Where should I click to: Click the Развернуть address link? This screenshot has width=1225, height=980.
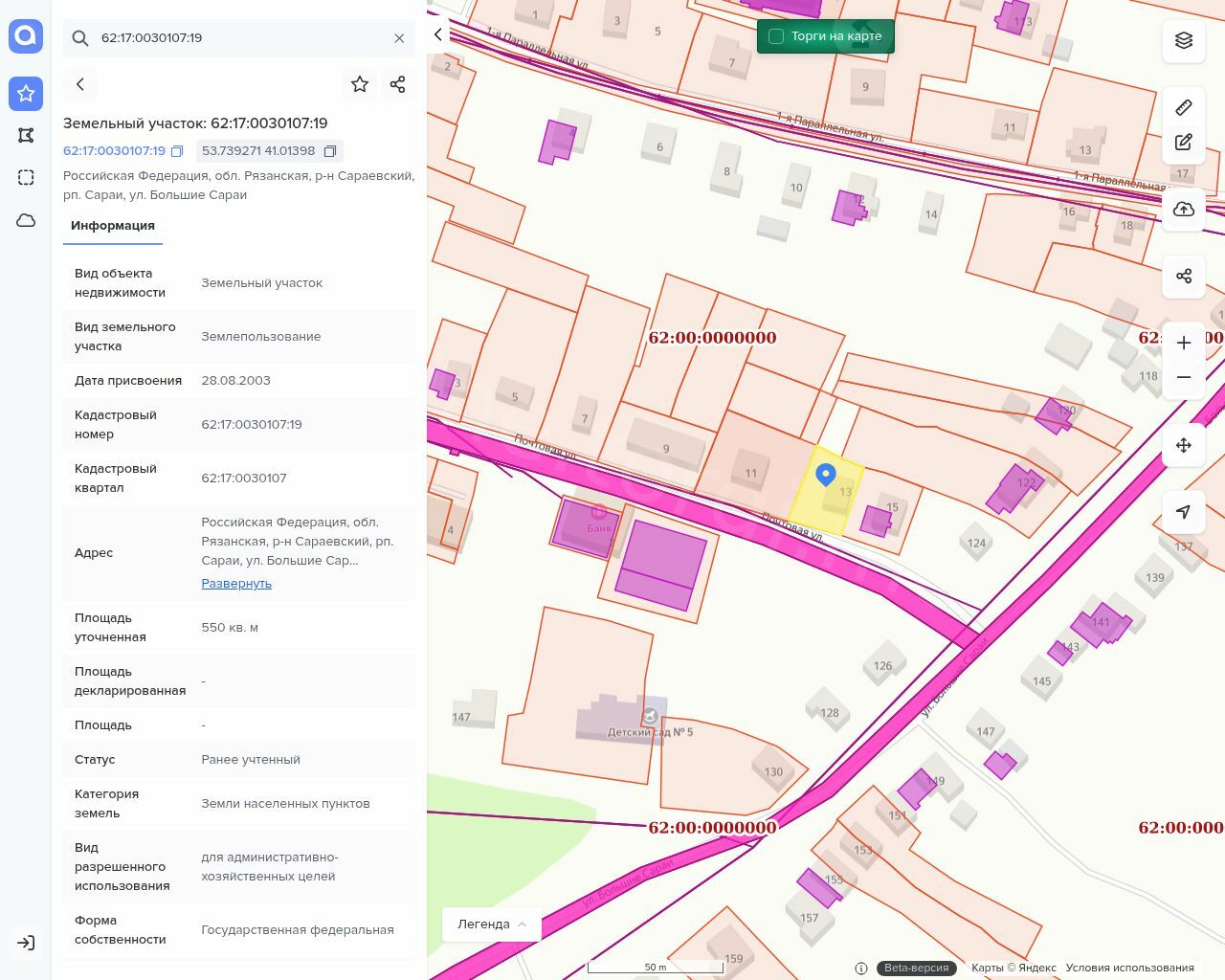click(x=236, y=584)
